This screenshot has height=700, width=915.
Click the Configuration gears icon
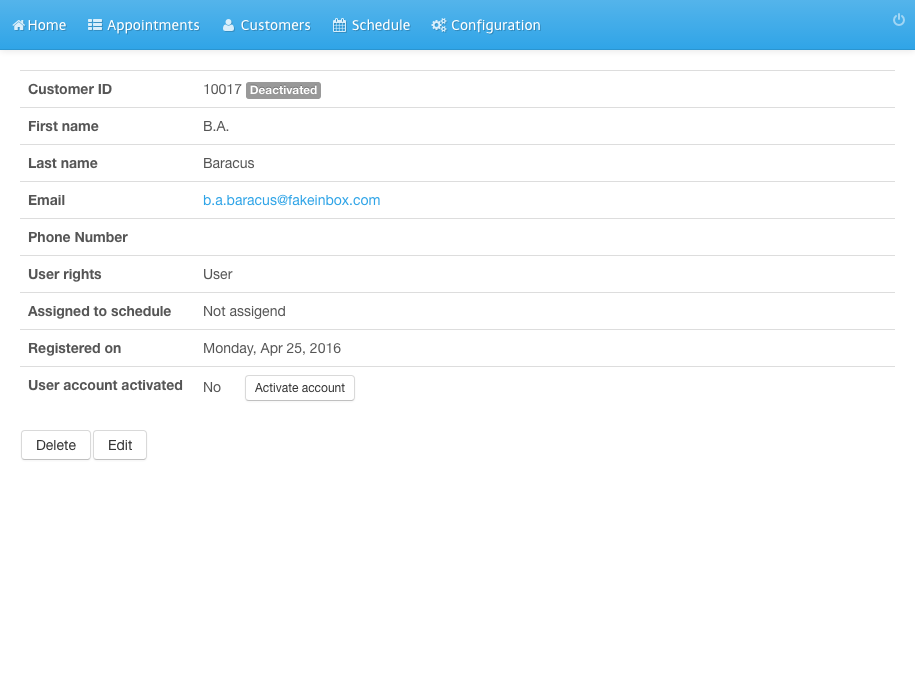[x=438, y=25]
